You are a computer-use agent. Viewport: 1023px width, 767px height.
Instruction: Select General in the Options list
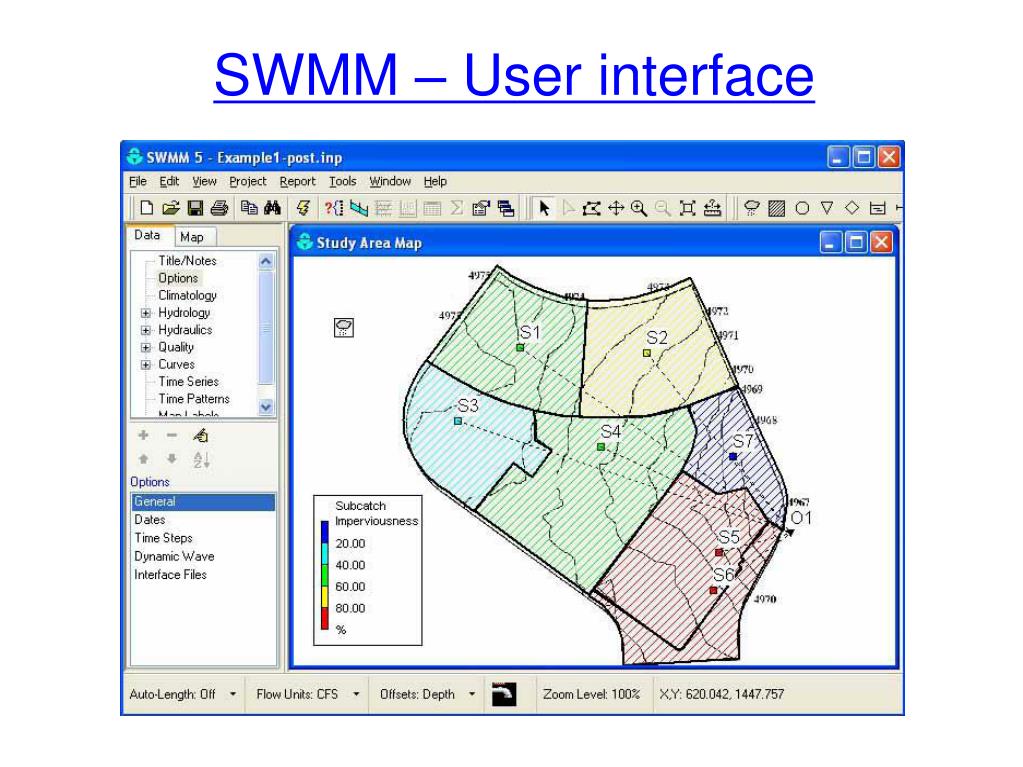(x=203, y=502)
